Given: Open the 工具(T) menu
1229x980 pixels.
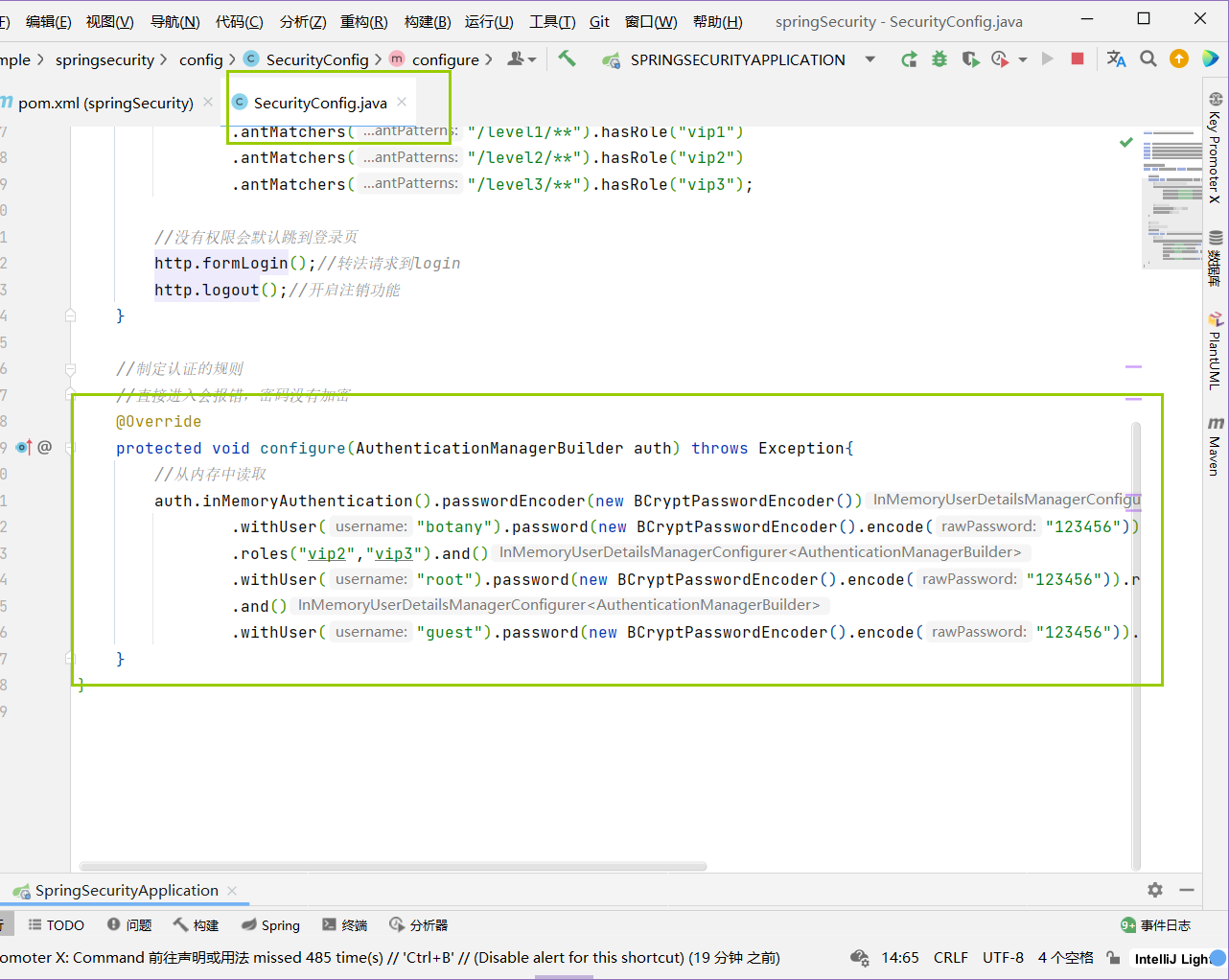Looking at the screenshot, I should [x=552, y=21].
